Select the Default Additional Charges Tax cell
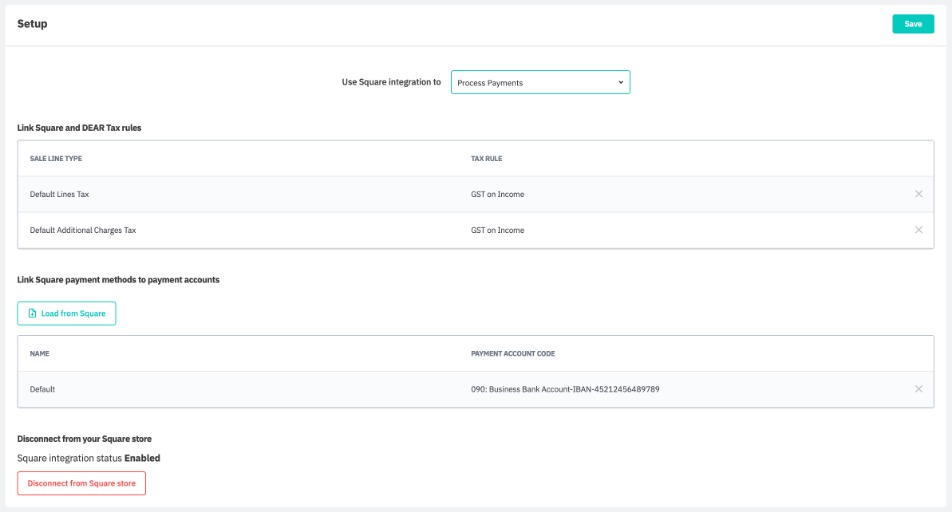952x512 pixels. click(x=82, y=230)
